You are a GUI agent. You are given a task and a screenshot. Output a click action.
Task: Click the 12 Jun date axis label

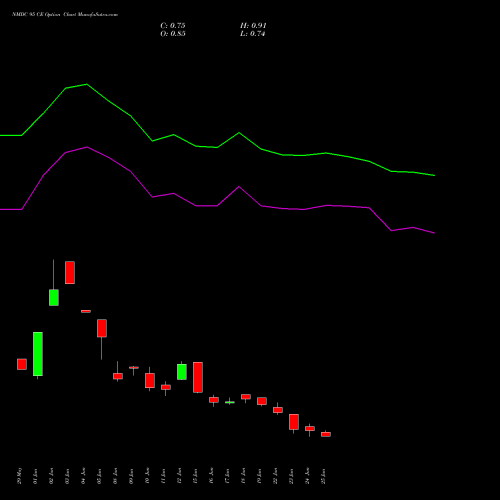(x=179, y=476)
